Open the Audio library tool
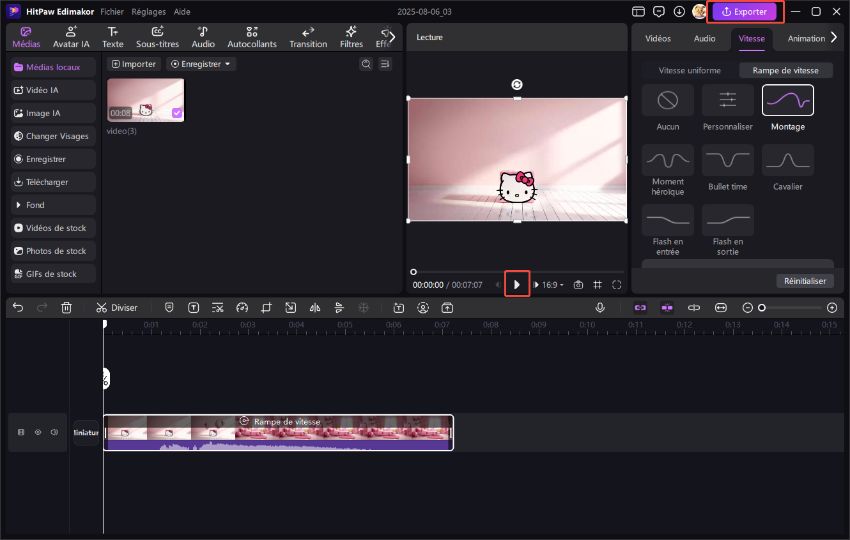850x540 pixels. [x=203, y=37]
